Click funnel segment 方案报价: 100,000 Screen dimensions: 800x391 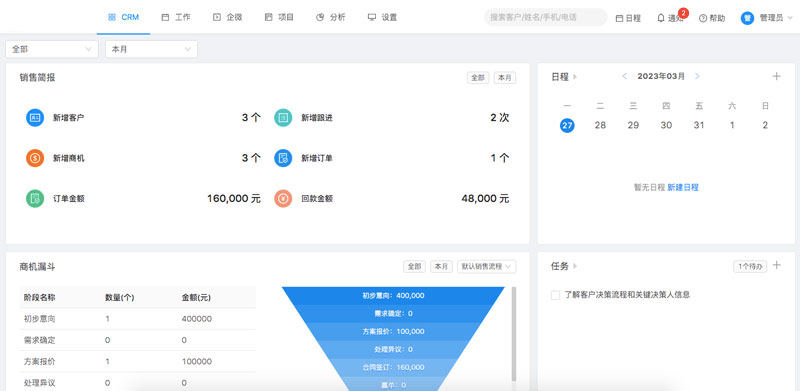(x=393, y=331)
